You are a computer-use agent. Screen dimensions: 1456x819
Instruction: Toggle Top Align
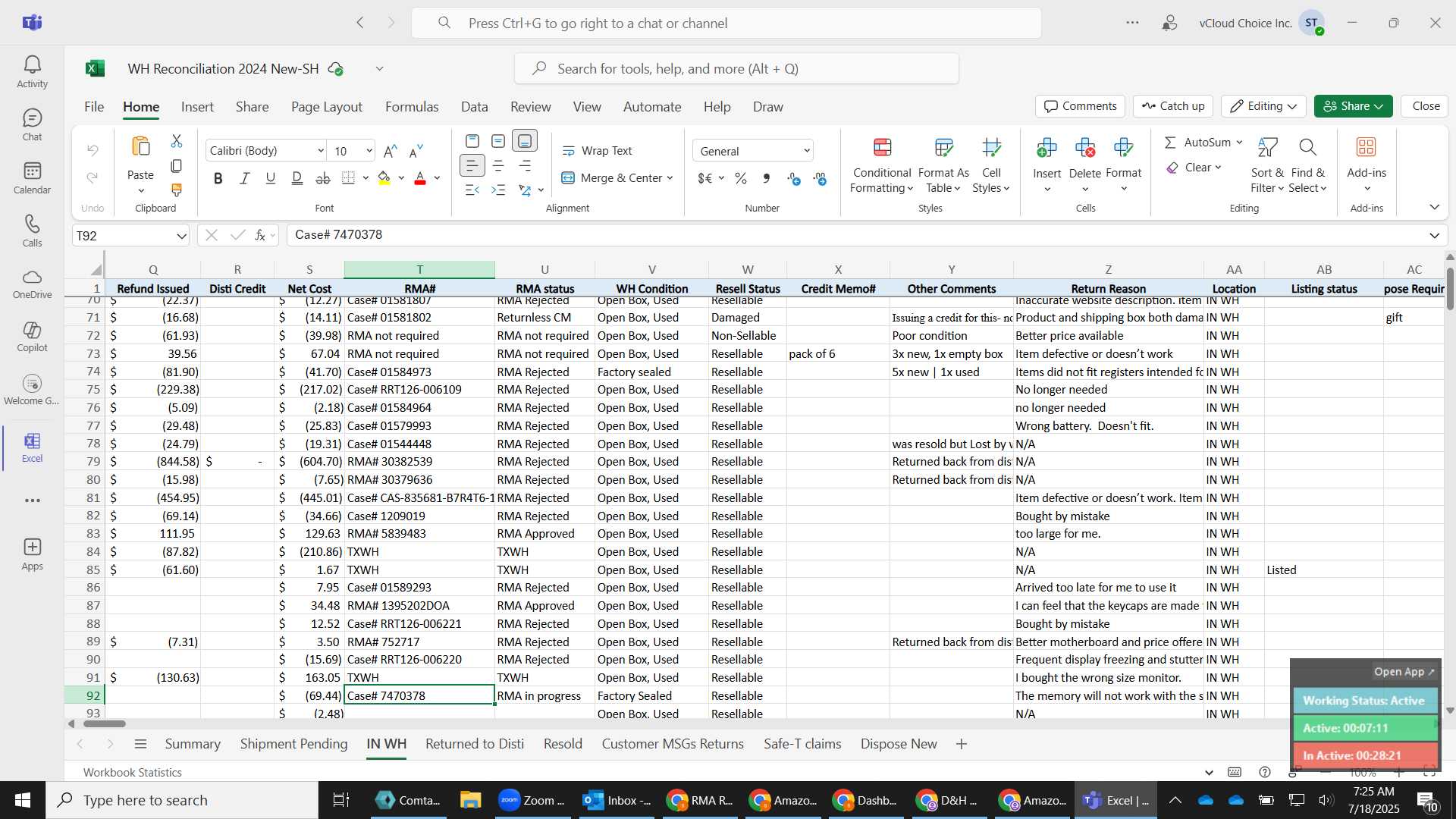(x=472, y=141)
